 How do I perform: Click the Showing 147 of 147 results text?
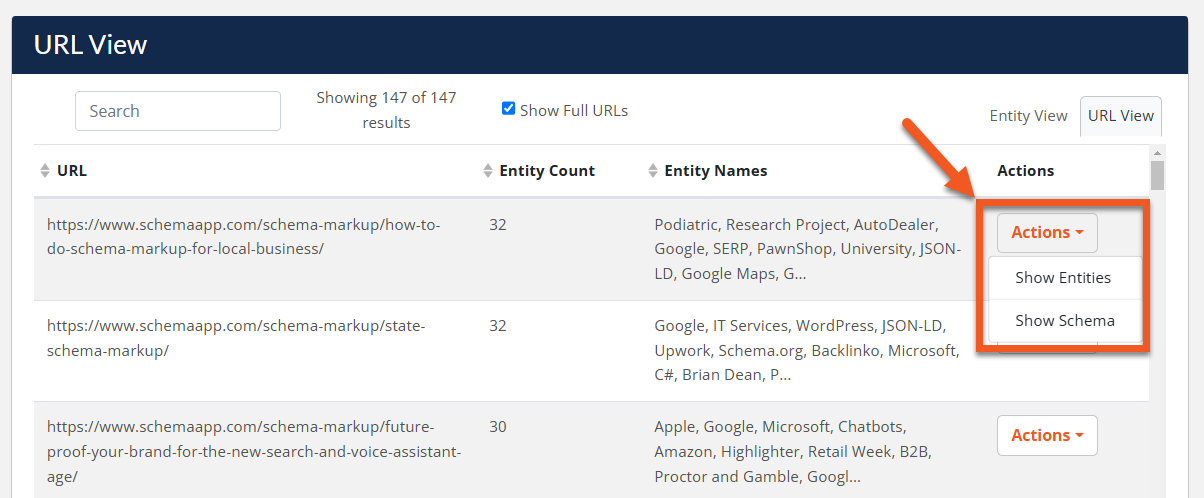click(x=386, y=110)
